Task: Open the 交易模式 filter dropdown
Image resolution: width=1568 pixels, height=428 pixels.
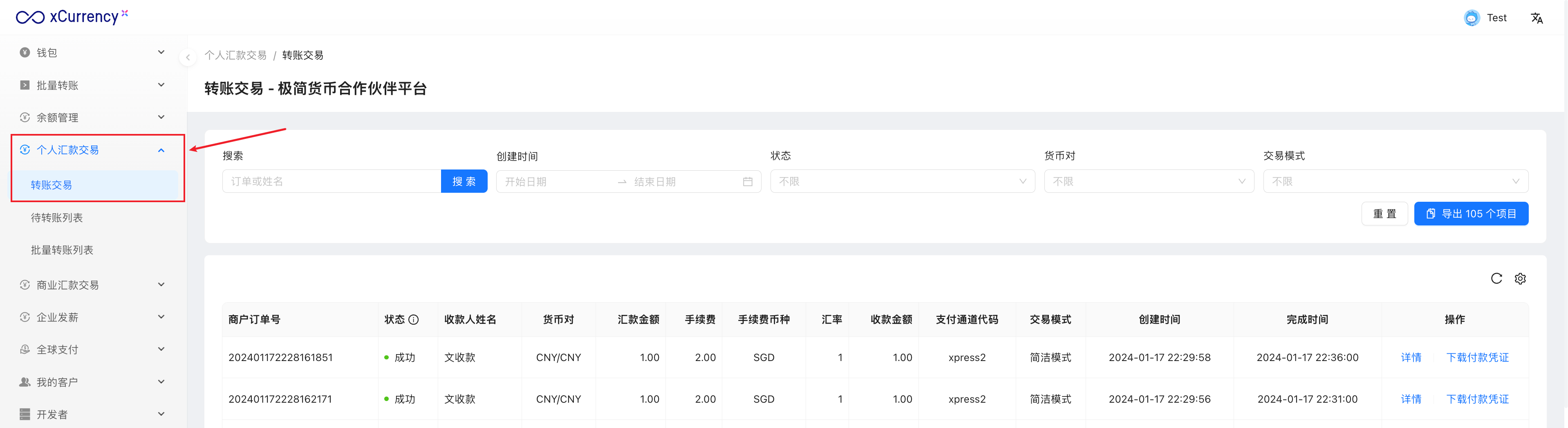Action: click(x=1395, y=181)
